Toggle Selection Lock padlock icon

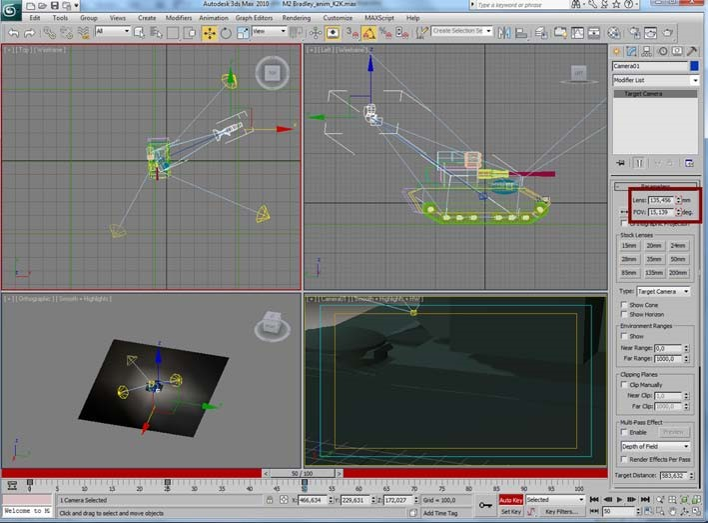click(270, 500)
